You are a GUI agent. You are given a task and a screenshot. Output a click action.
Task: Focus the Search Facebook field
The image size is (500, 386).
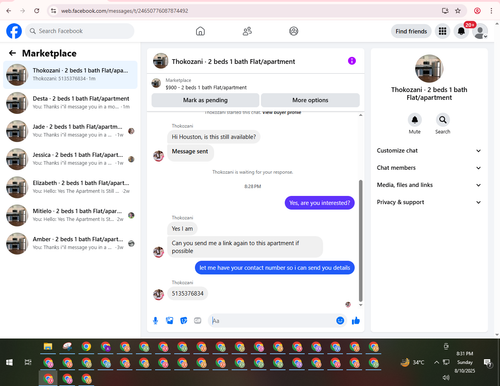pos(80,31)
